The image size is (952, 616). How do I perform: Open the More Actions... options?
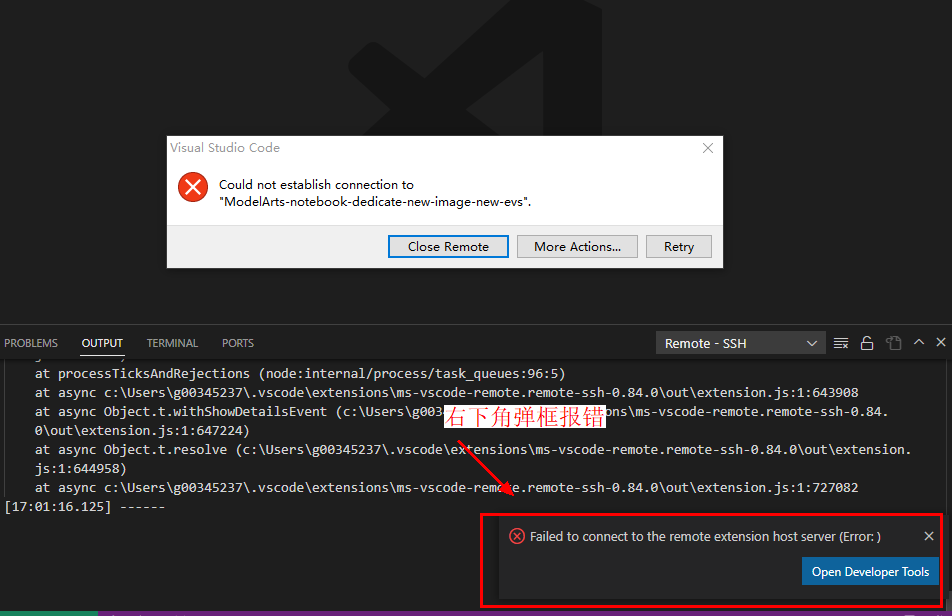tap(577, 246)
